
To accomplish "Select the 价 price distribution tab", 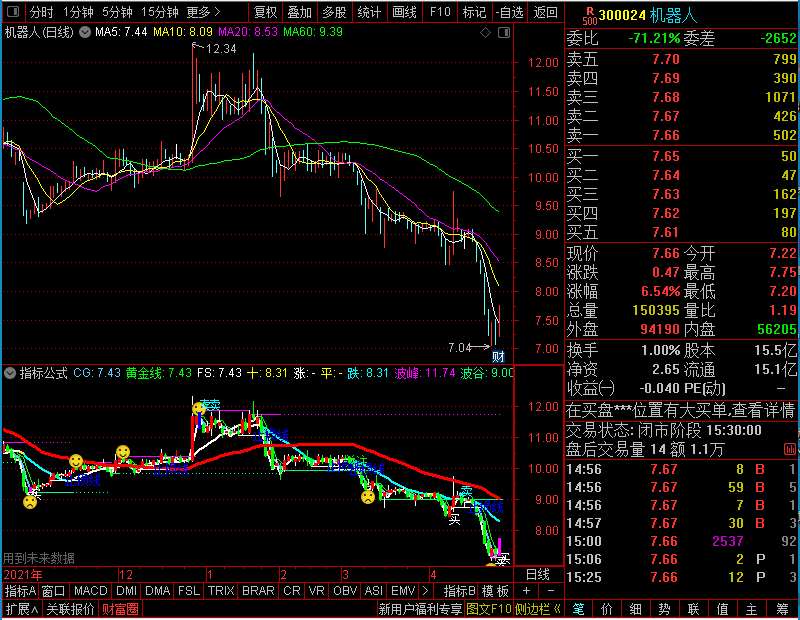I will [607, 609].
